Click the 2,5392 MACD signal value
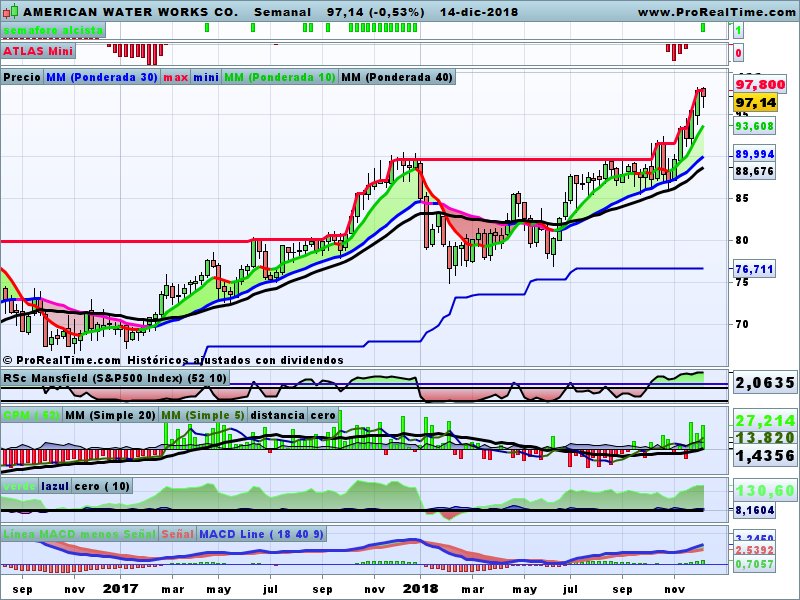 [755, 550]
